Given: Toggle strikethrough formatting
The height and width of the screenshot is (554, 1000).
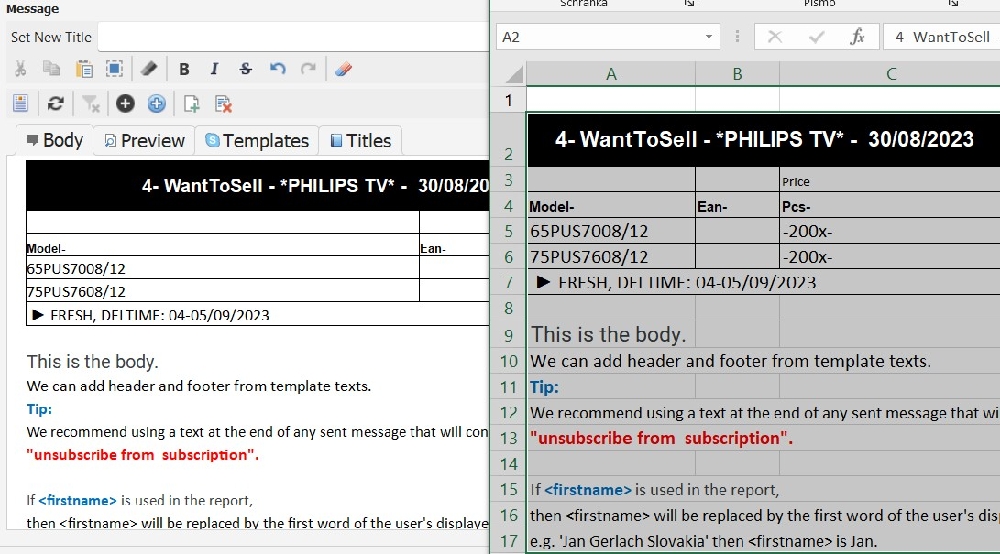Looking at the screenshot, I should (246, 69).
